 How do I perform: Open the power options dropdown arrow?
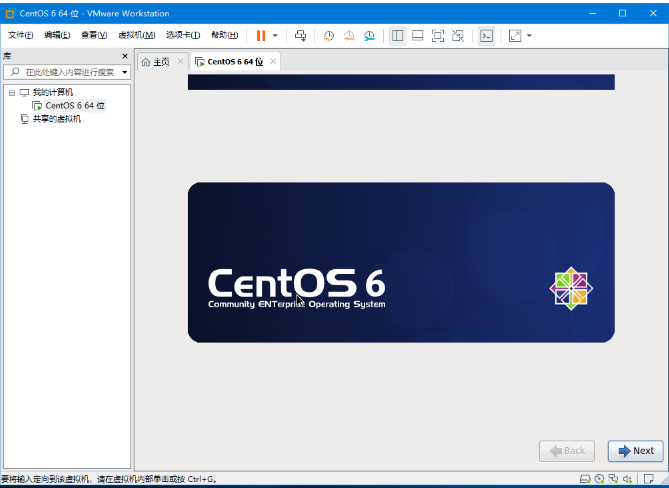pos(275,35)
